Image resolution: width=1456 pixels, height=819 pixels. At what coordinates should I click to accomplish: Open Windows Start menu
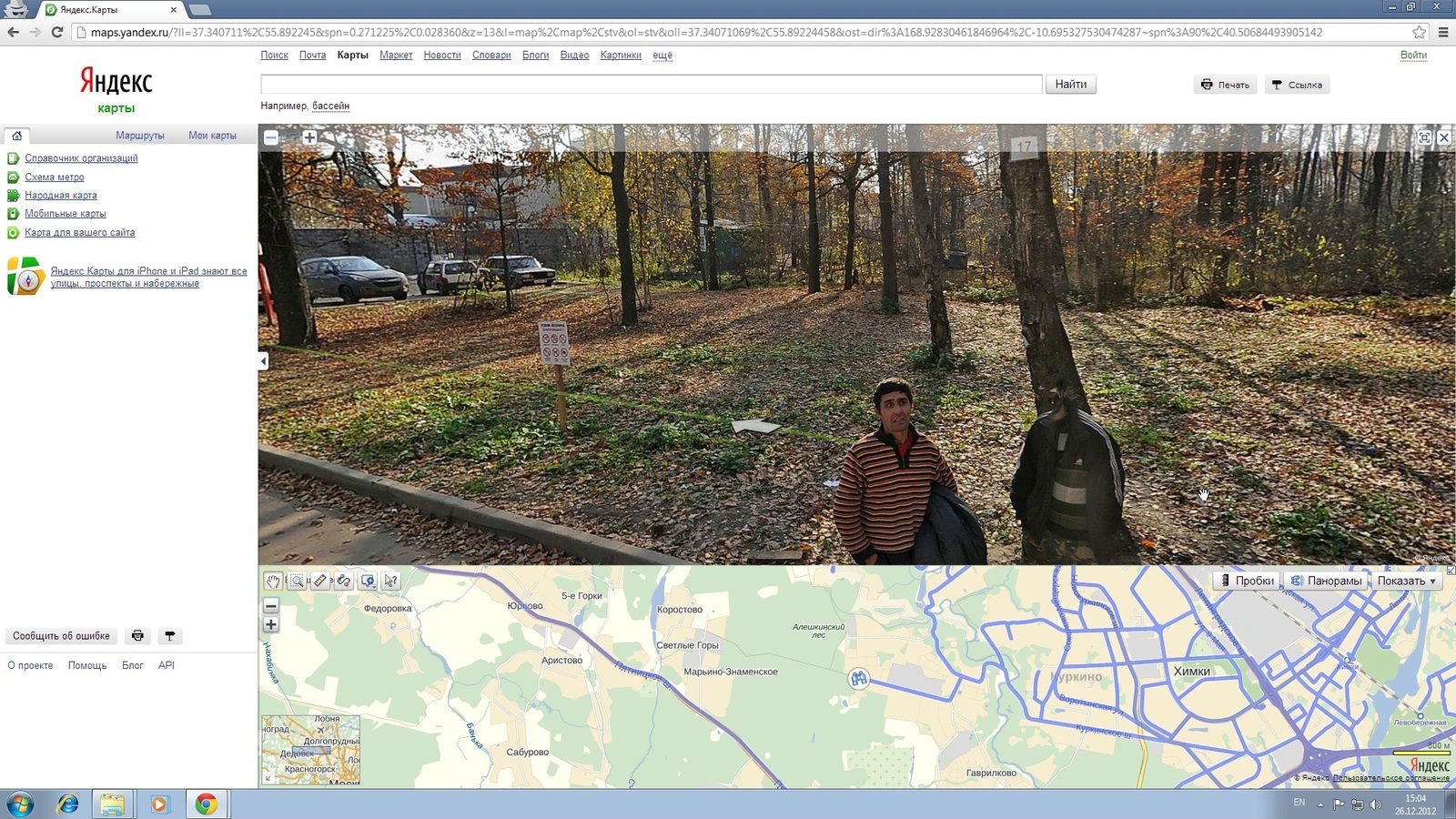coord(19,804)
